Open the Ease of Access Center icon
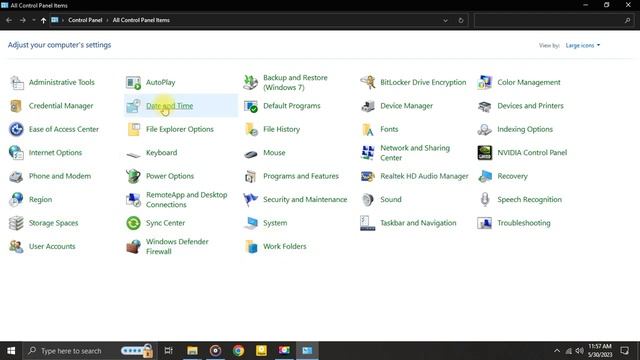The height and width of the screenshot is (360, 640). [17, 129]
